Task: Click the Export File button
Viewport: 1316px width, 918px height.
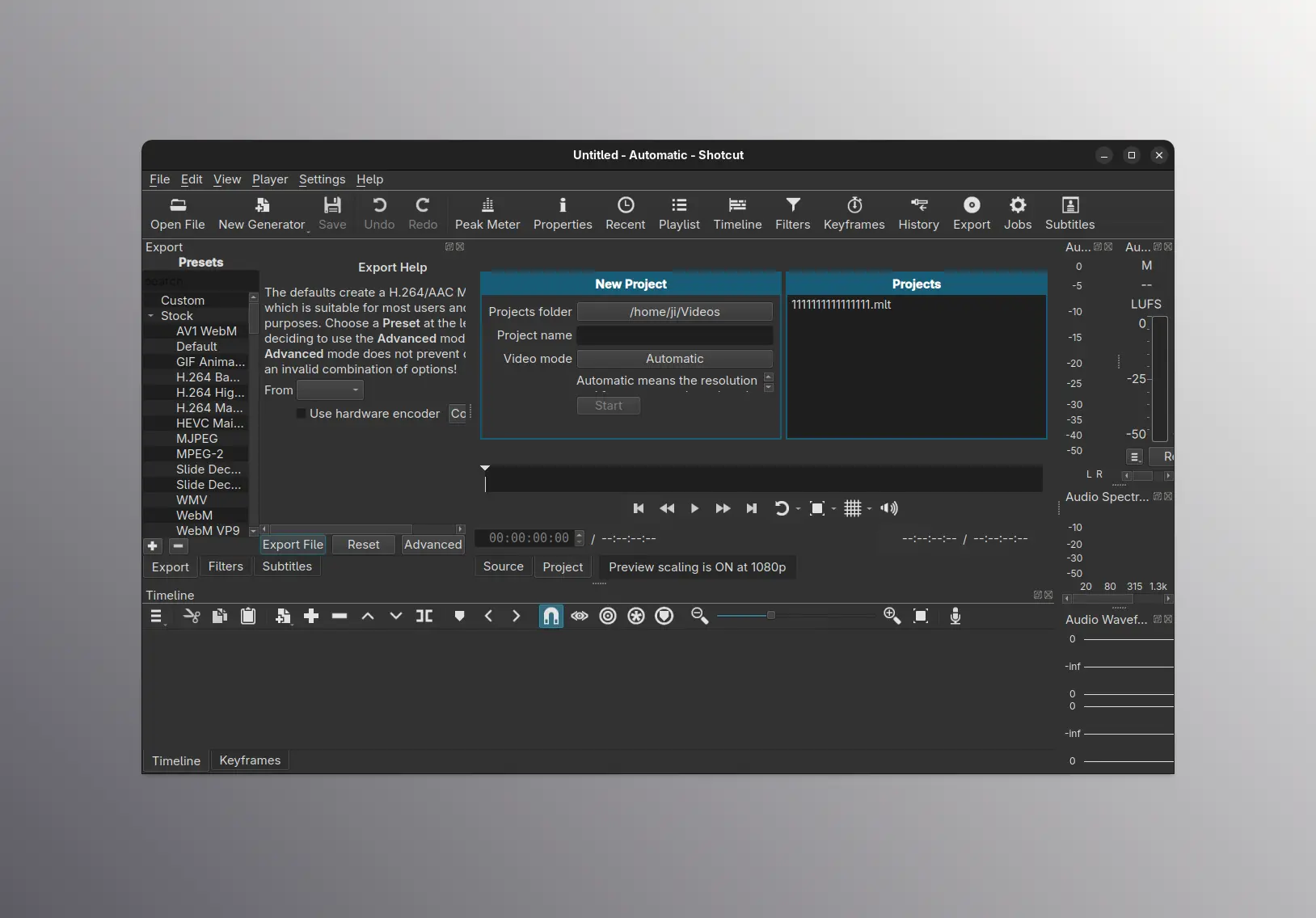Action: point(293,545)
